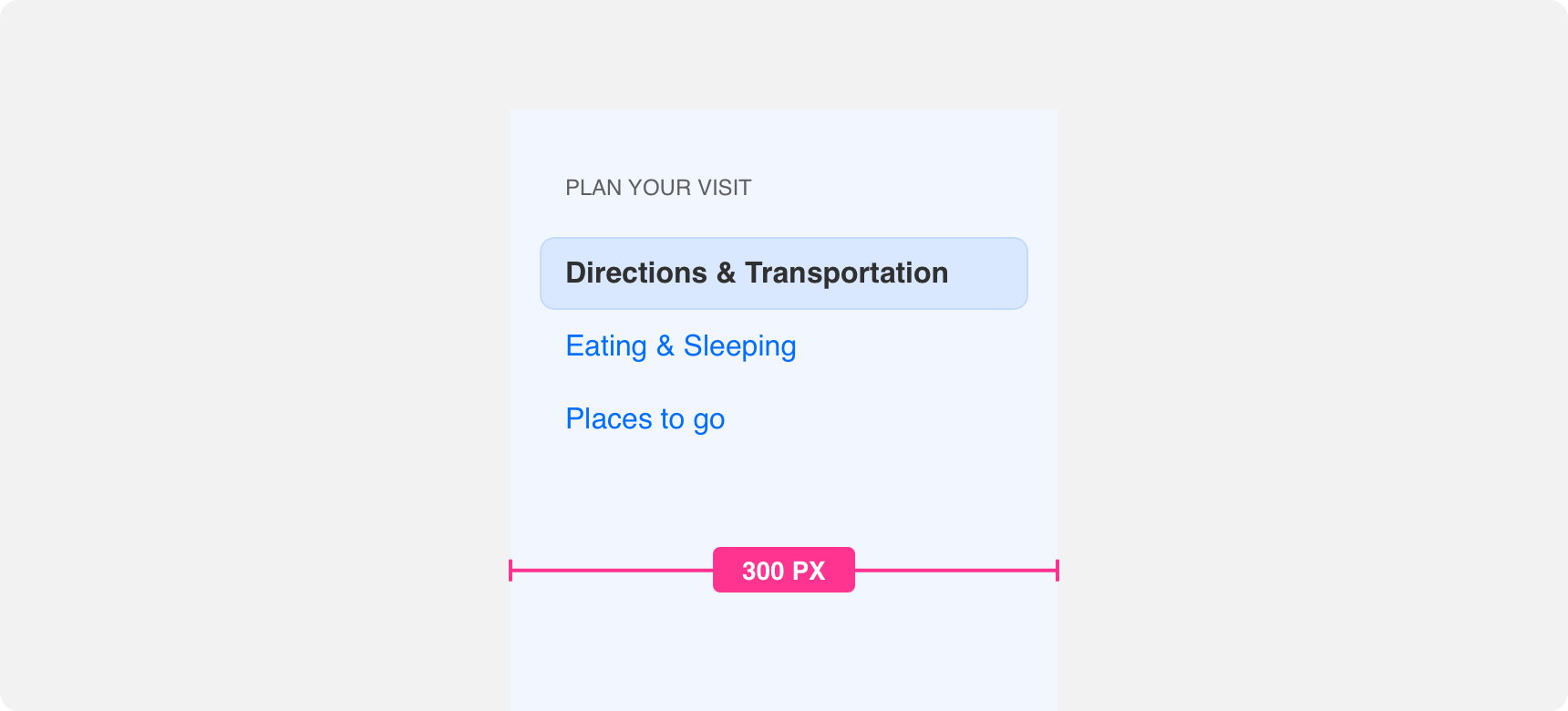Click the word VISIT in the section heading
This screenshot has height=711, width=1568.
click(724, 188)
